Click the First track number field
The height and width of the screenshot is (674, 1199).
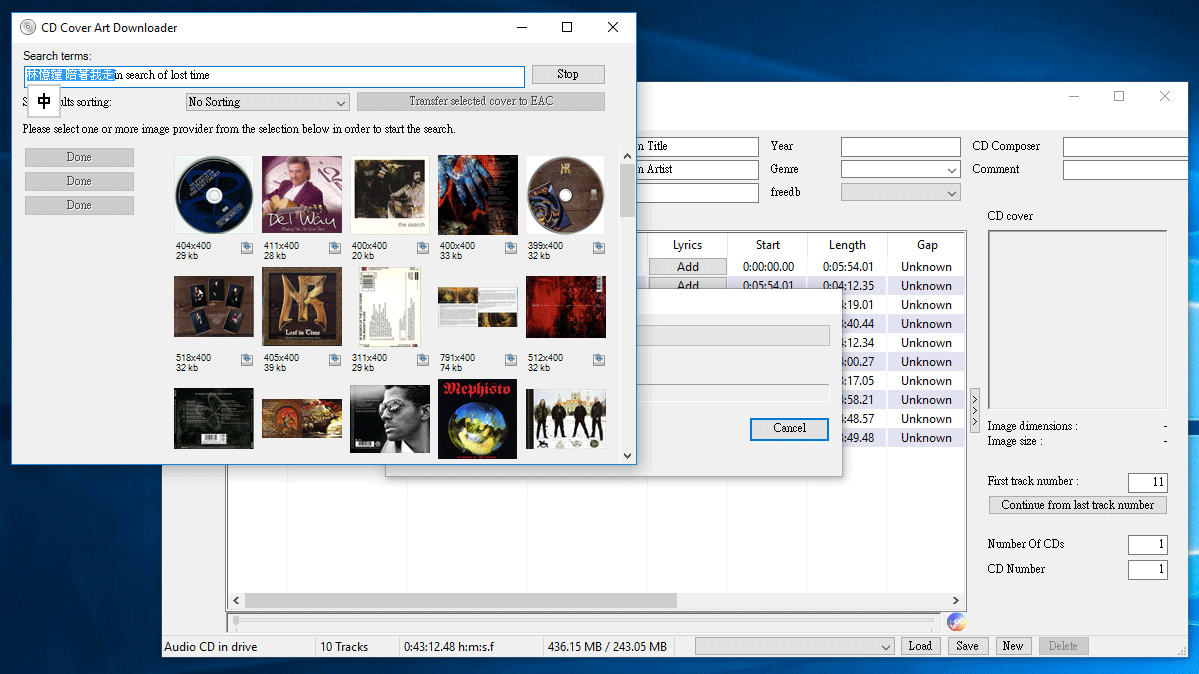(1148, 482)
